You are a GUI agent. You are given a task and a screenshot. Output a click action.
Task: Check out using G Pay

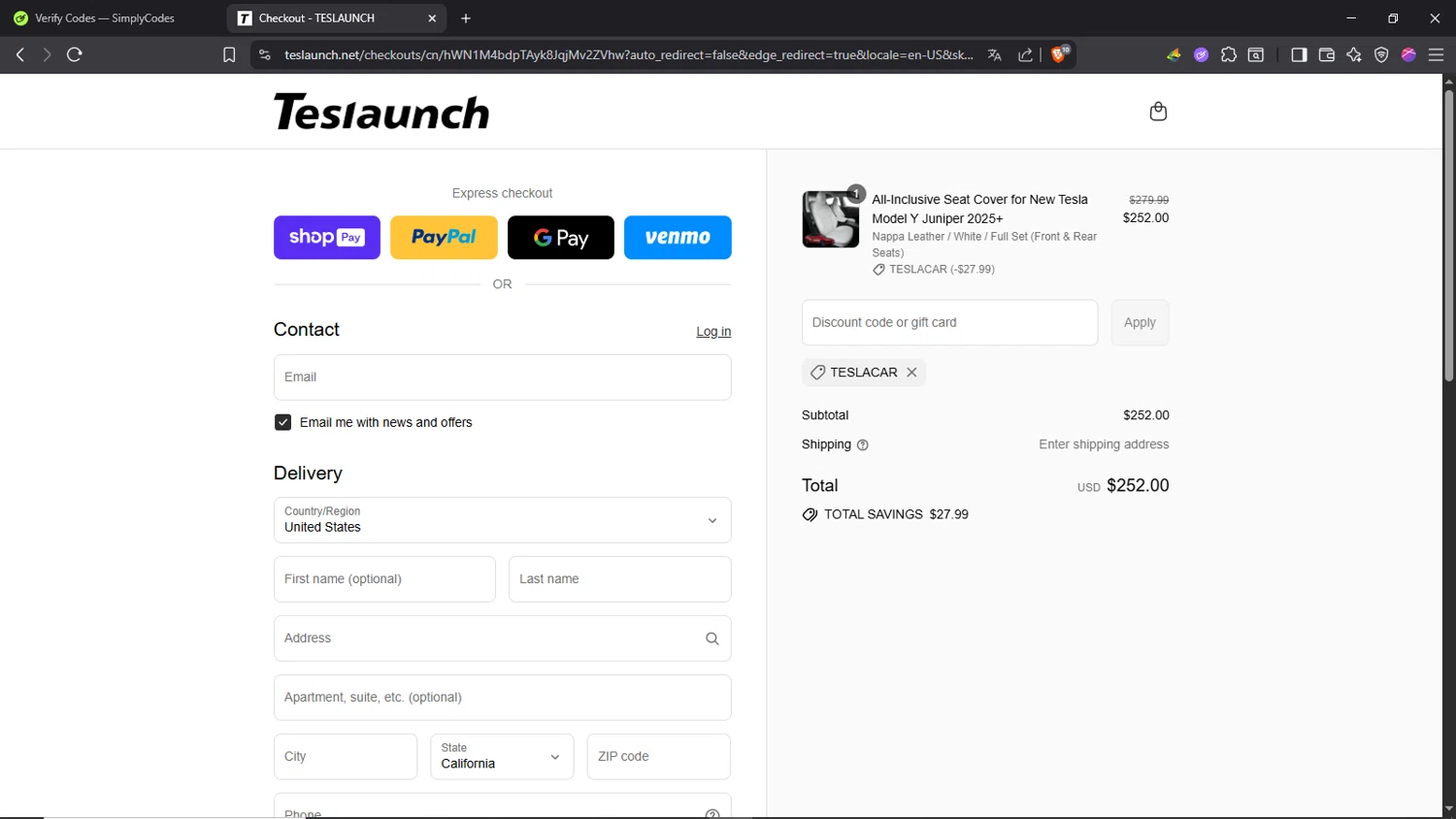(x=561, y=238)
